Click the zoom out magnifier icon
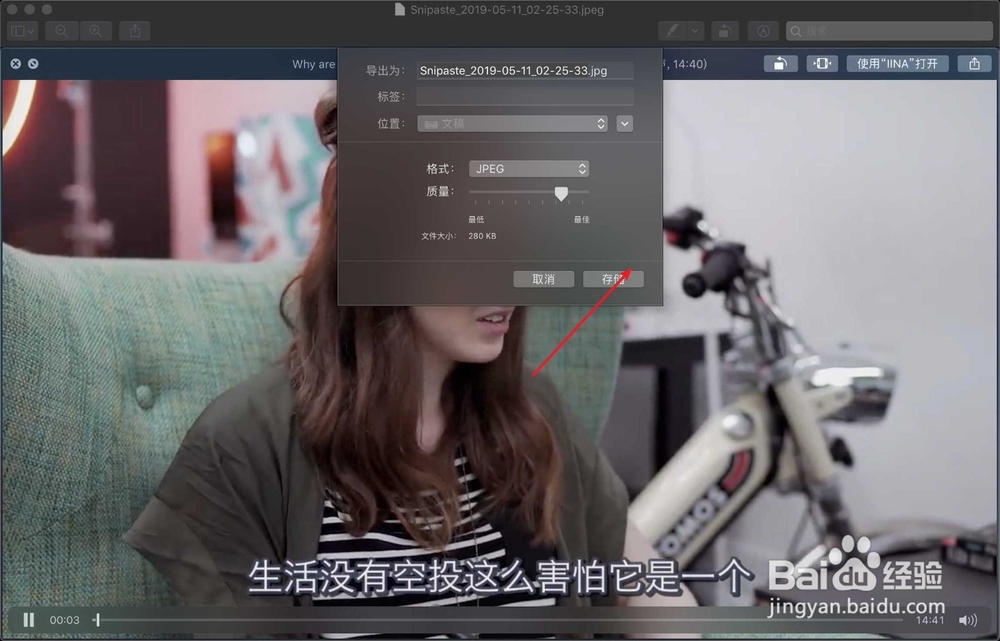Image resolution: width=1000 pixels, height=641 pixels. coord(61,31)
